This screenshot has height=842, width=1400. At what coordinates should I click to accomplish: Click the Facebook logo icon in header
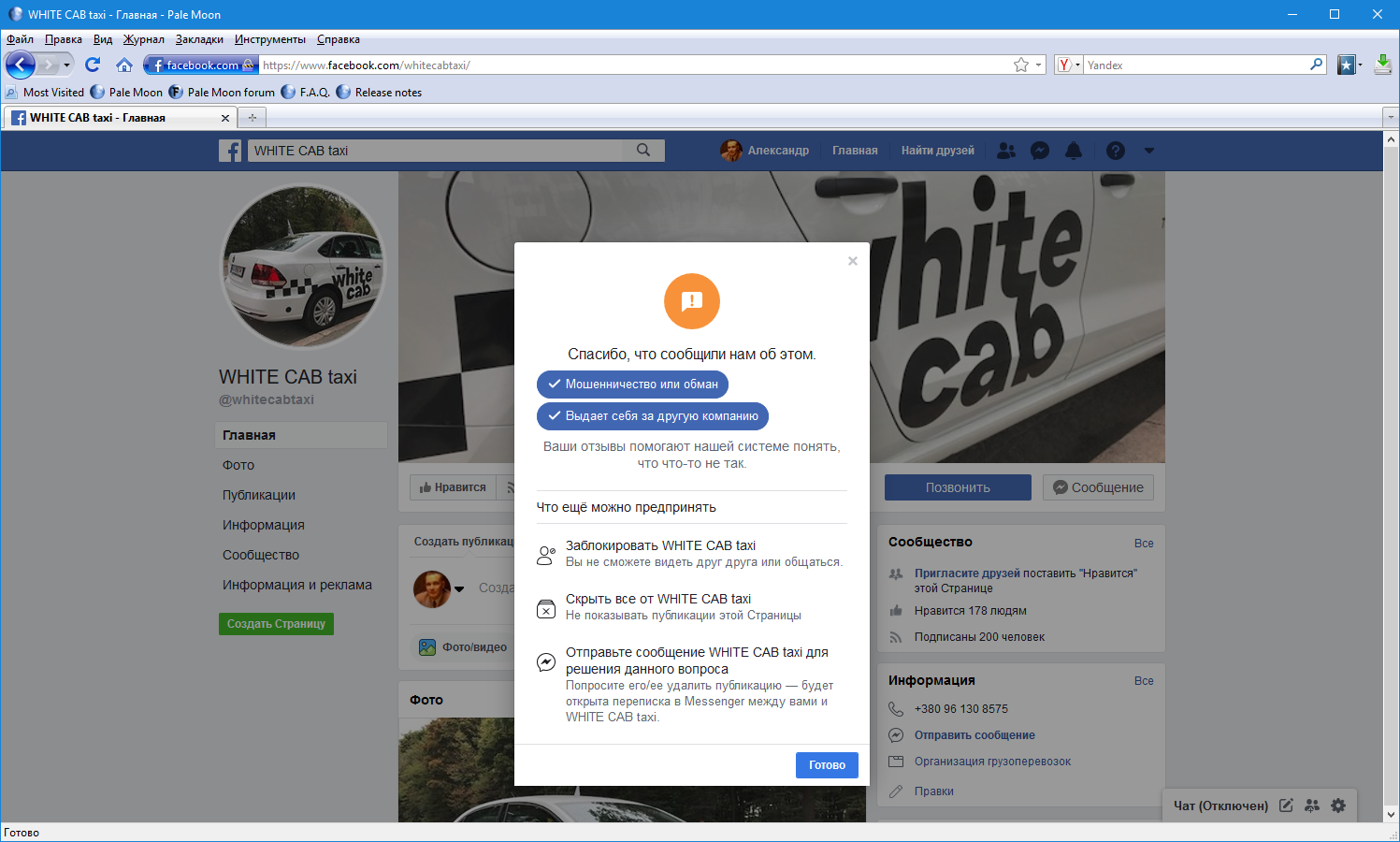coord(230,151)
